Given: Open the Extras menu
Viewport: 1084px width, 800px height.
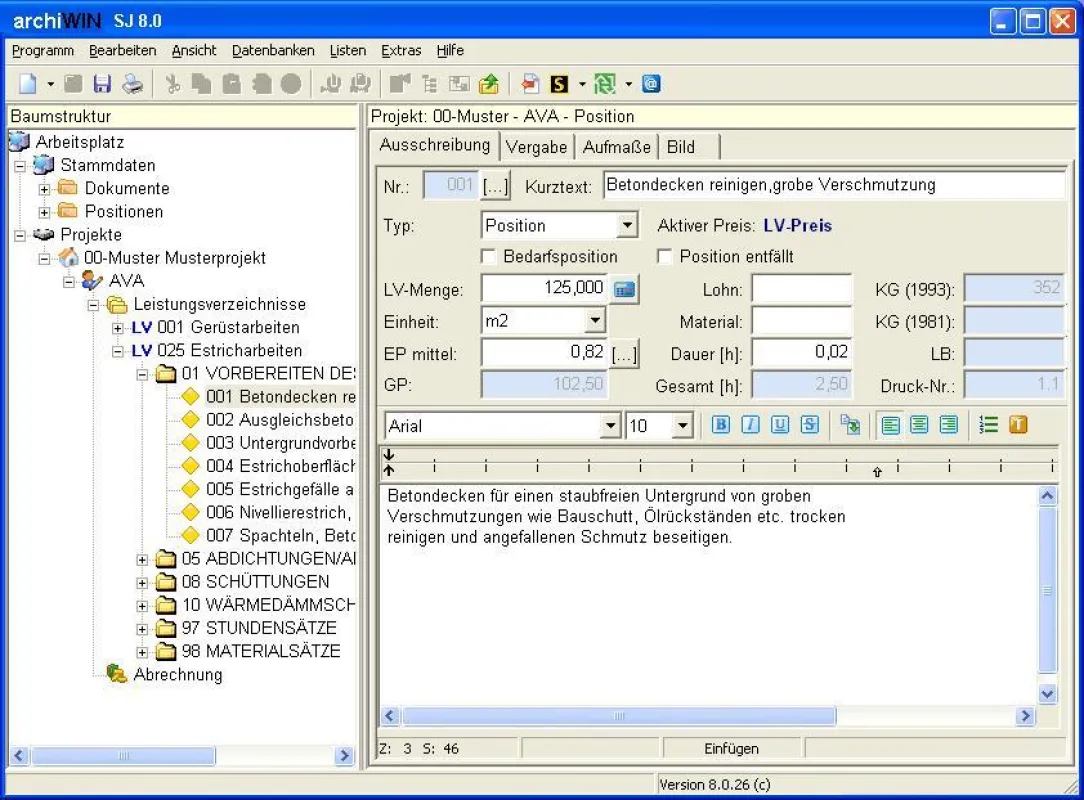Looking at the screenshot, I should pyautogui.click(x=401, y=50).
